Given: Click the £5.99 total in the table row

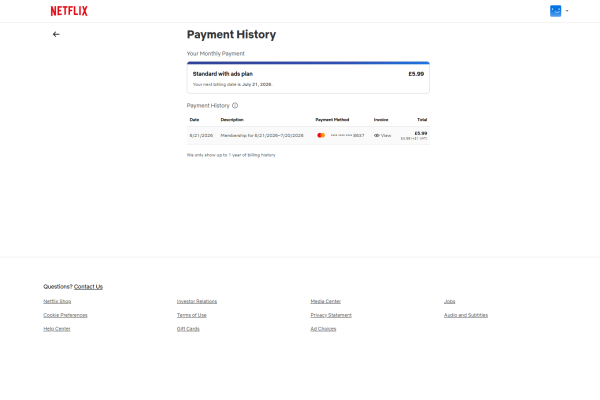Looking at the screenshot, I should [421, 133].
